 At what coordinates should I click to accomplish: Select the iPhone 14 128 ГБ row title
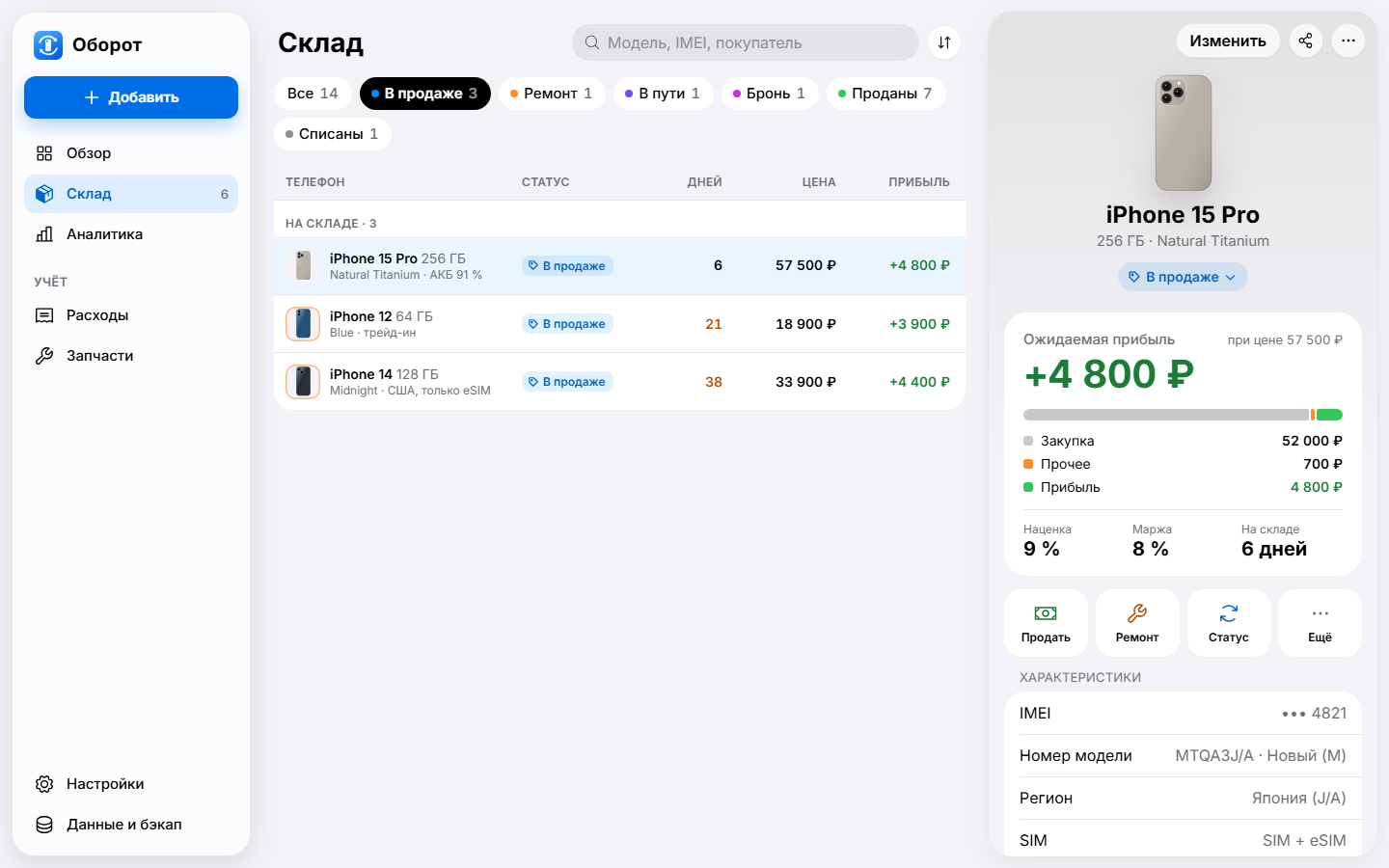pos(384,374)
